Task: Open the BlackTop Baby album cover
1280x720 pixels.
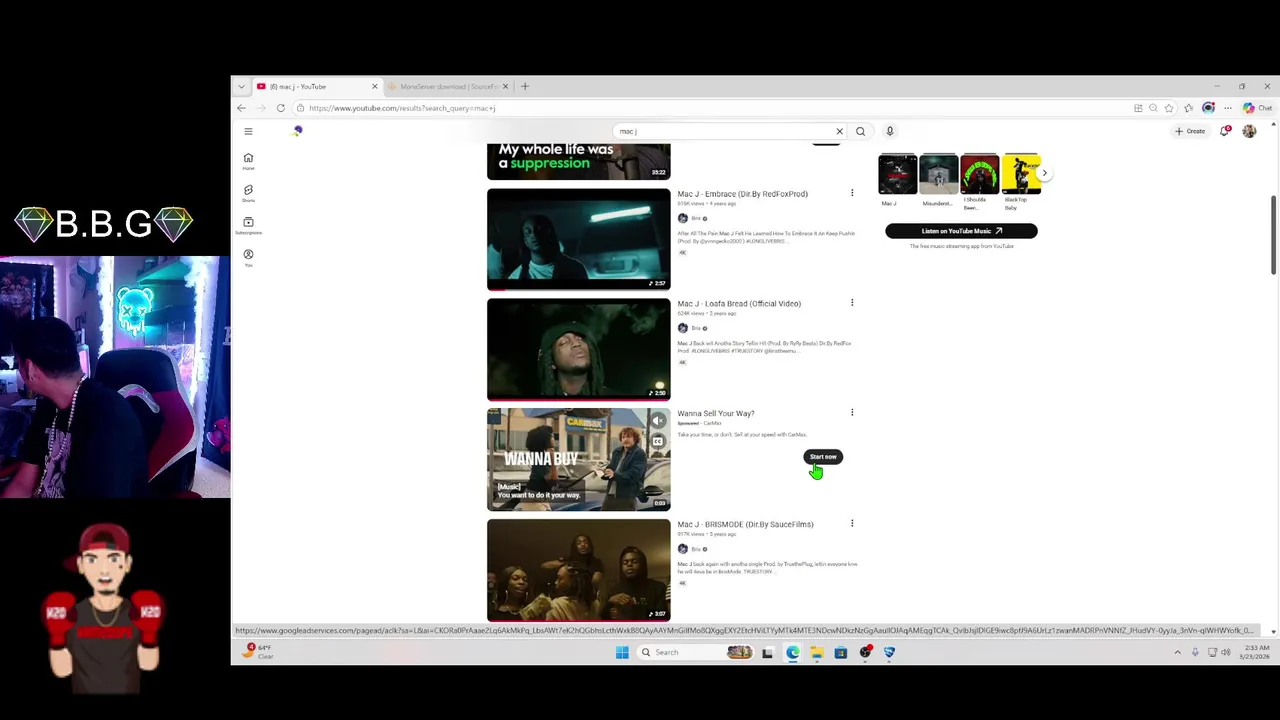Action: (x=1020, y=174)
